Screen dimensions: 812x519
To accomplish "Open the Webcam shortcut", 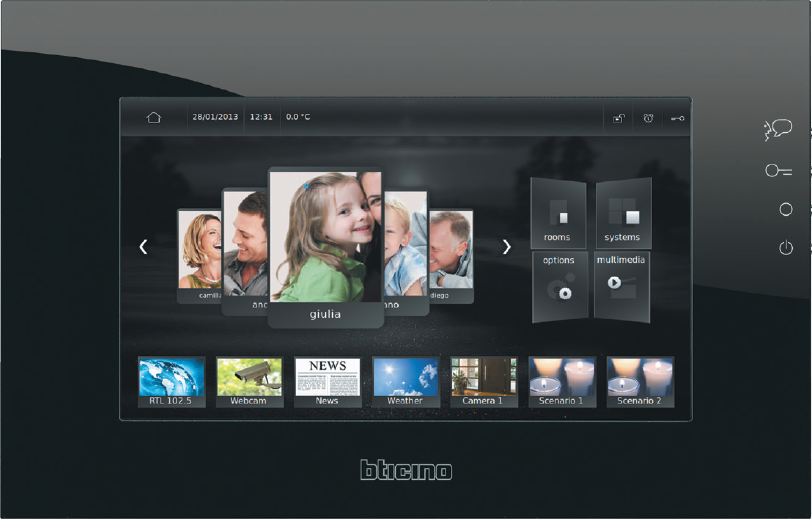I will pos(250,382).
